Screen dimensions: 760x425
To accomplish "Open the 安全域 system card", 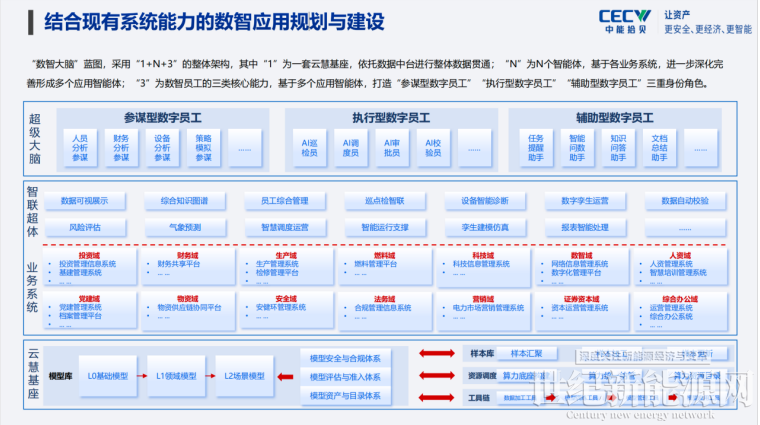I will pyautogui.click(x=286, y=310).
